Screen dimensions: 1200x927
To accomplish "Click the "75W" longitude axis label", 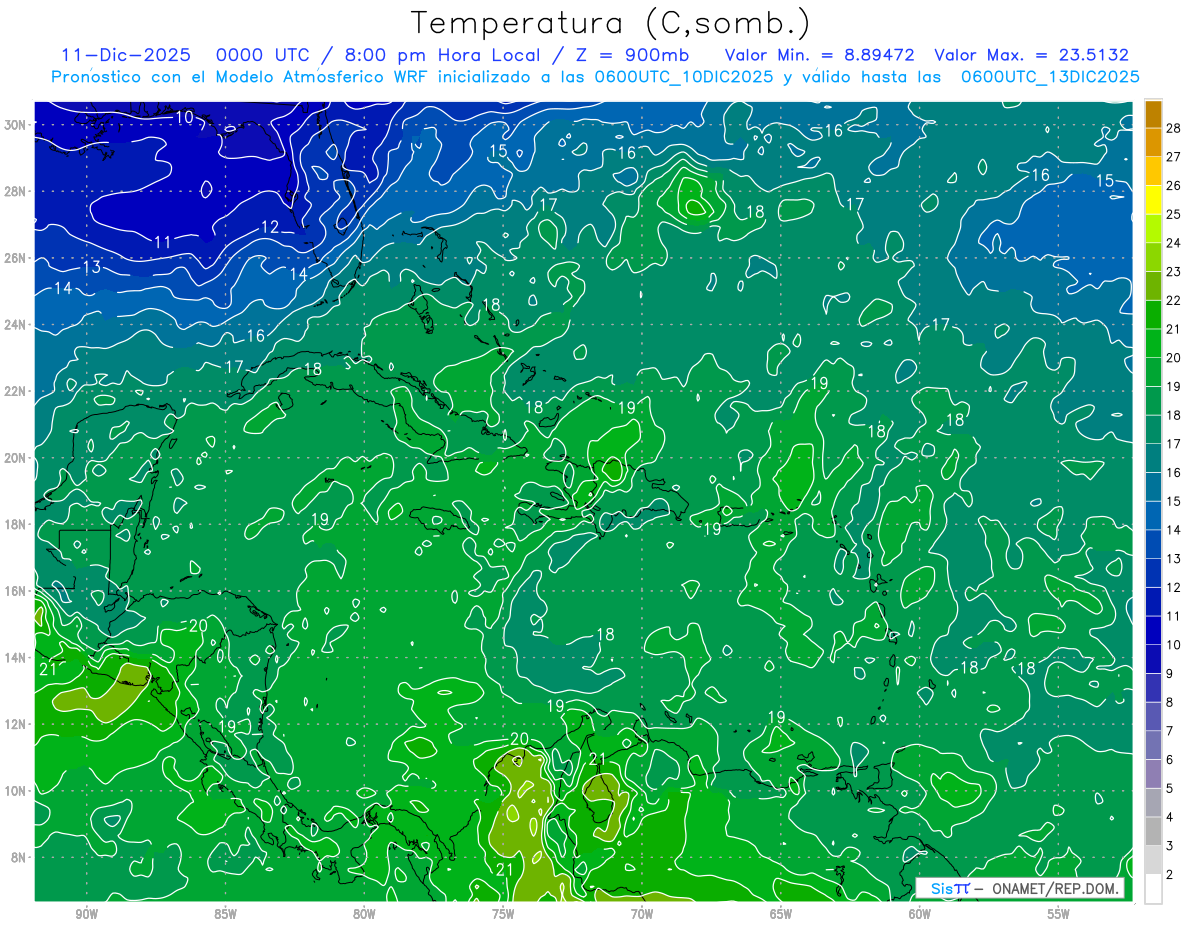I will pos(503,914).
